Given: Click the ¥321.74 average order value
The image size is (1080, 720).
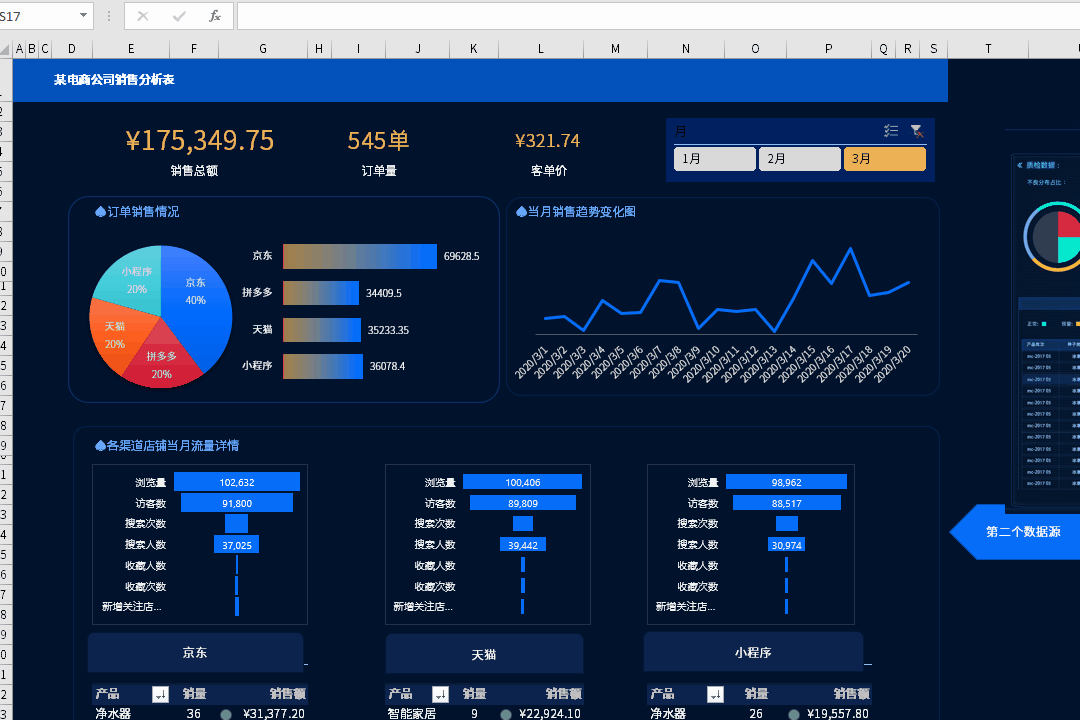Looking at the screenshot, I should 548,141.
